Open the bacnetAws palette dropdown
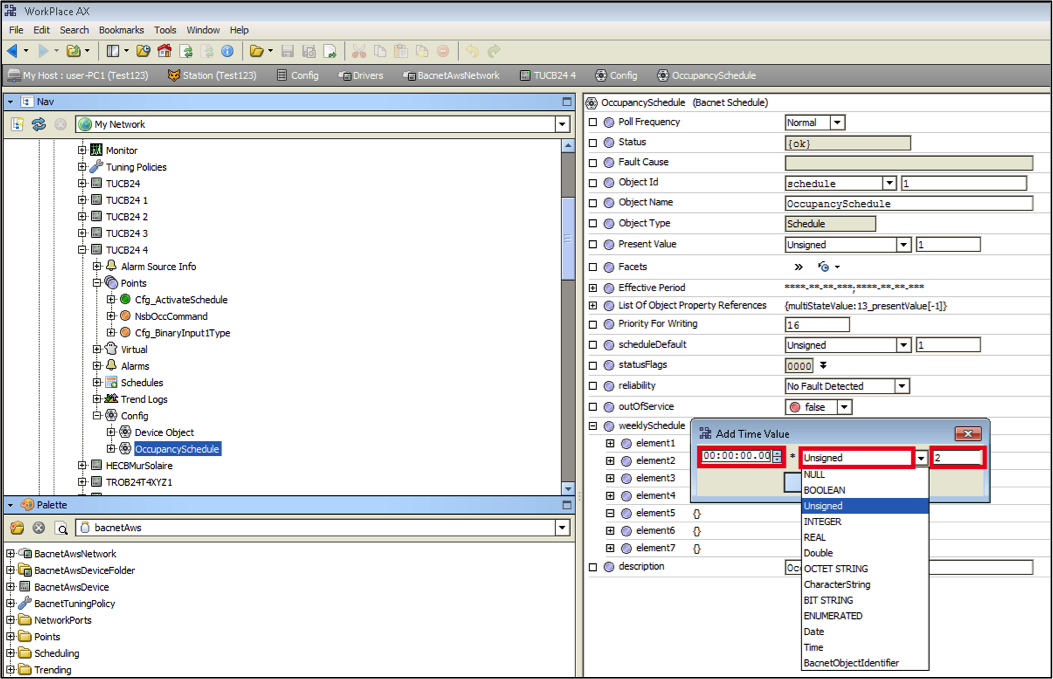This screenshot has width=1053, height=679. coord(562,528)
